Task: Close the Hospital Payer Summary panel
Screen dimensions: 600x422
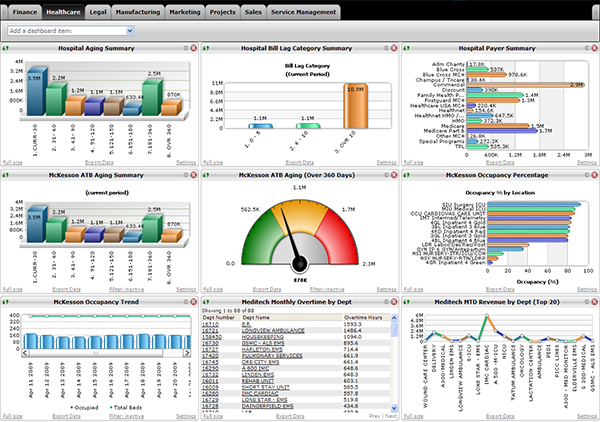Action: [x=595, y=48]
